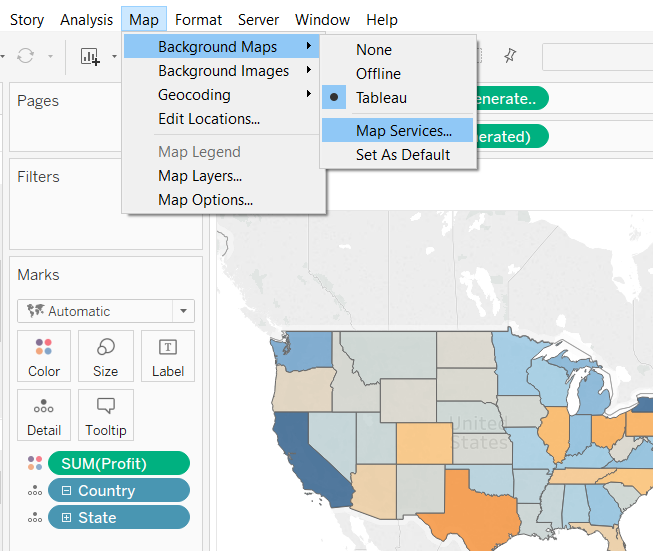
Task: Select the Offline background map option
Action: [378, 74]
